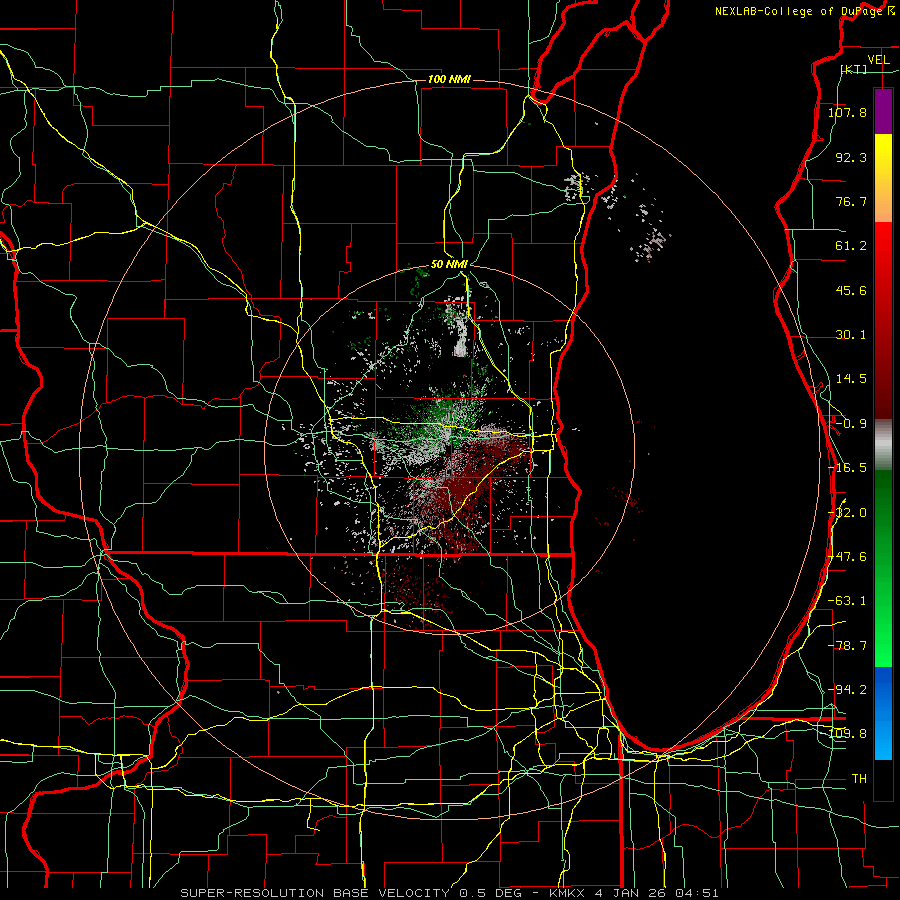The width and height of the screenshot is (900, 900).
Task: Select the 107.8 velocity scale value
Action: [x=847, y=112]
